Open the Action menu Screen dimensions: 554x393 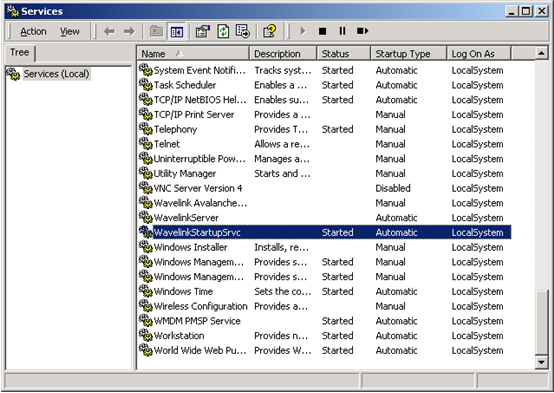(33, 32)
